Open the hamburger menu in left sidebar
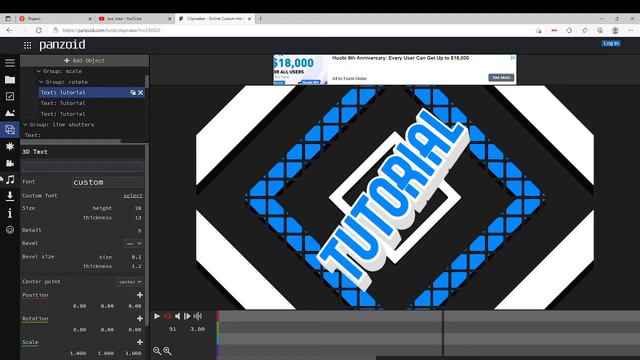 tap(10, 62)
